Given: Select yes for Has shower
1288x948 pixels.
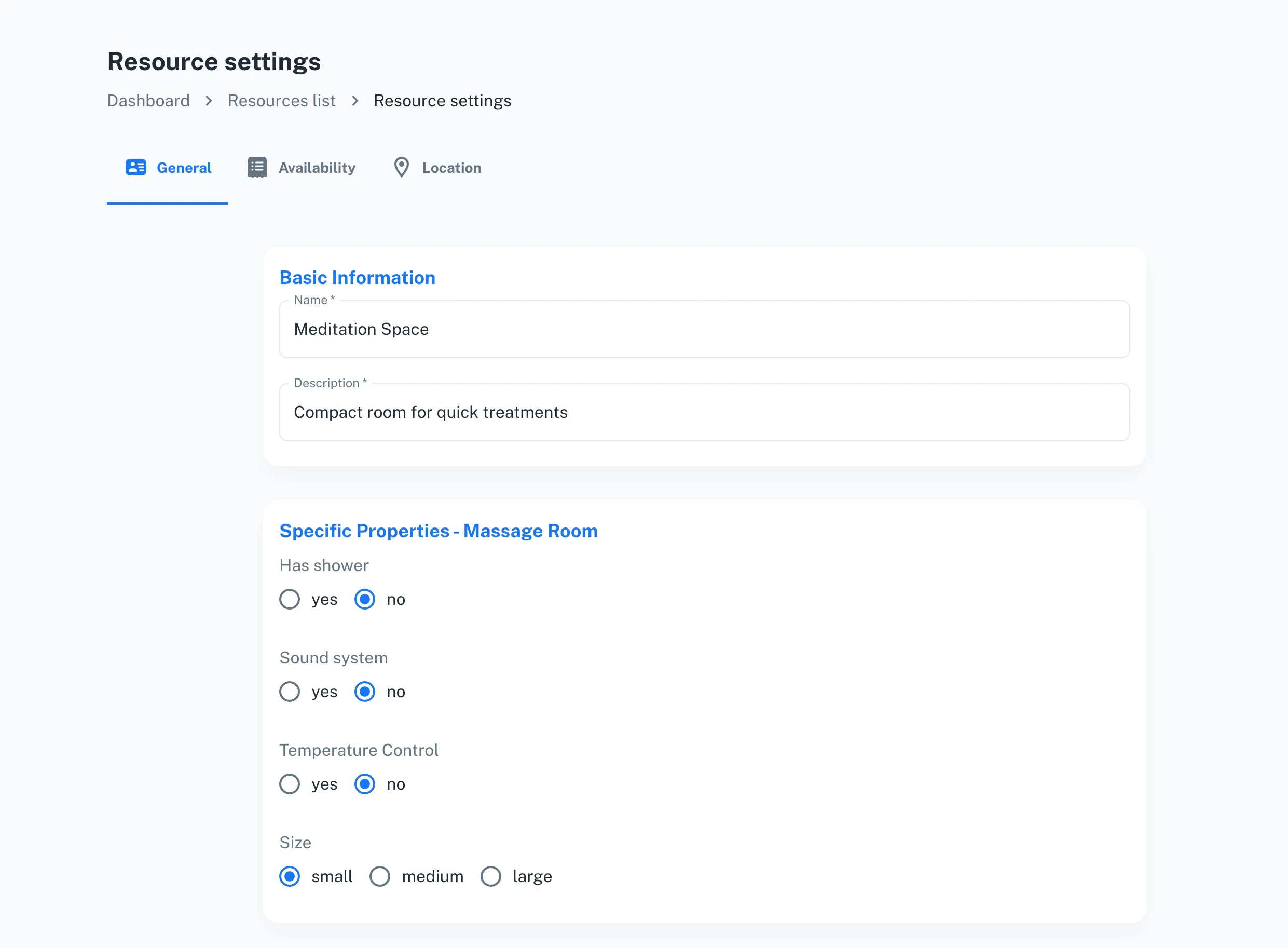Looking at the screenshot, I should click(x=290, y=599).
